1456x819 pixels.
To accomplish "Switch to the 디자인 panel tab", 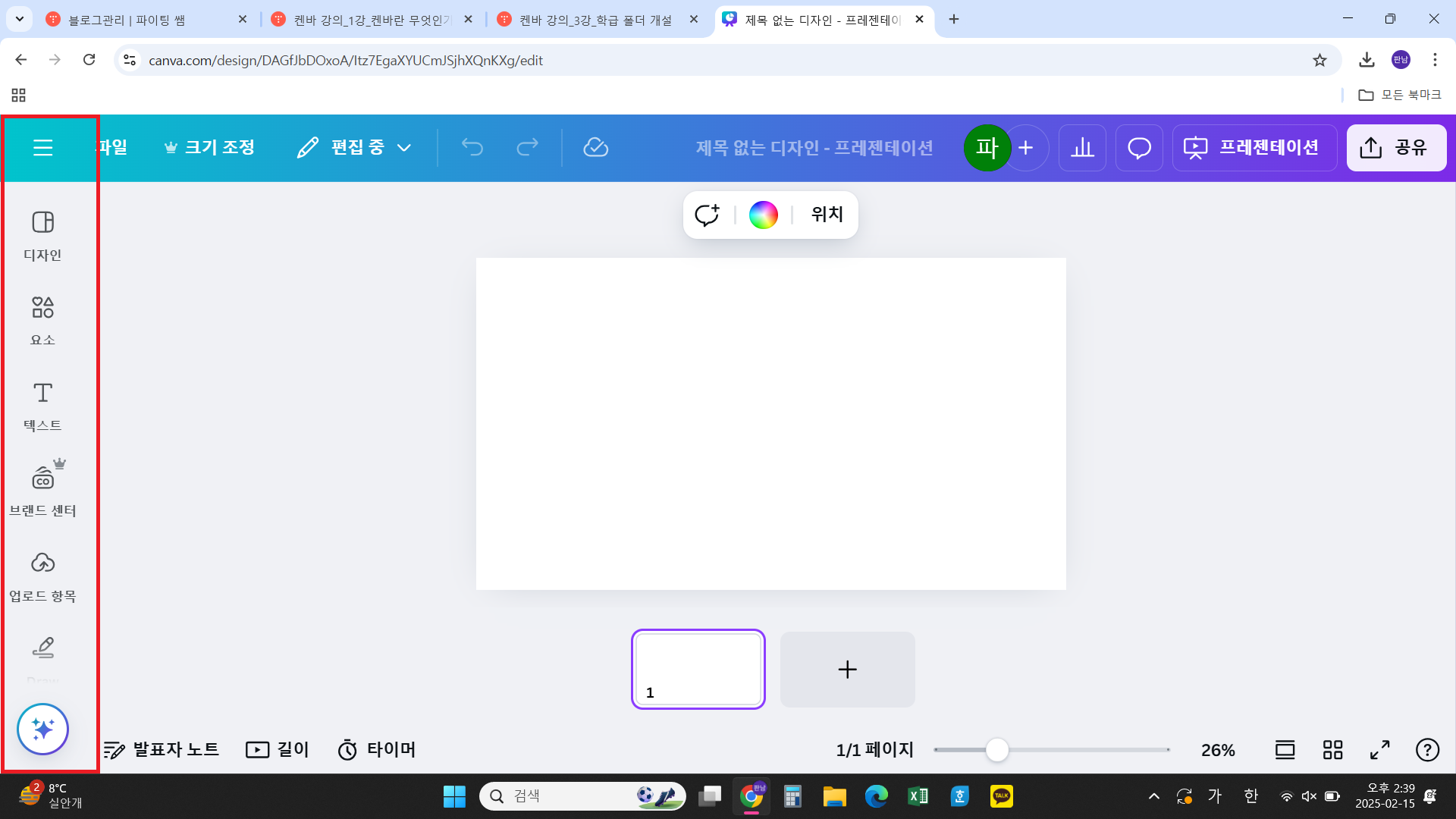I will pyautogui.click(x=43, y=234).
